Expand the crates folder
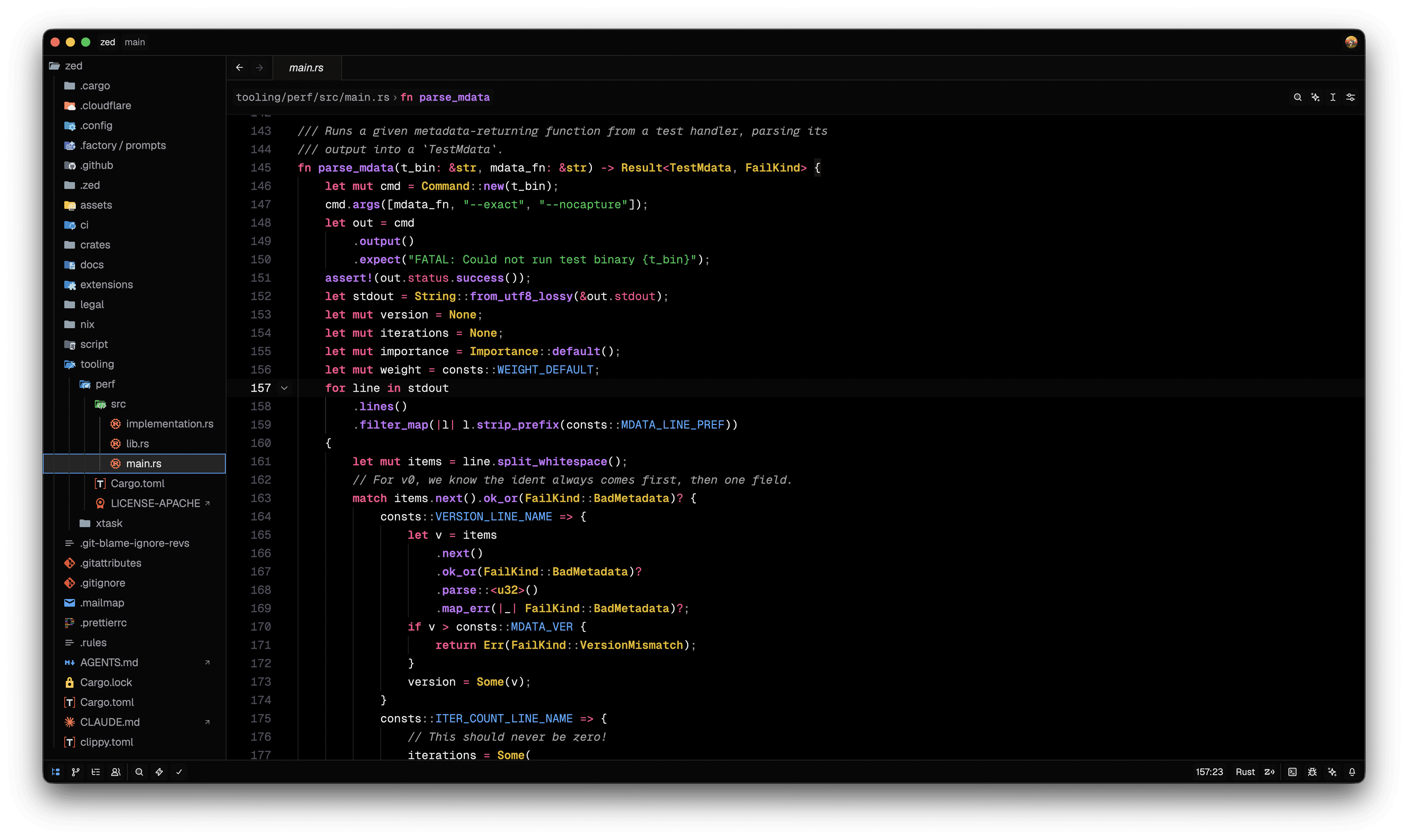This screenshot has height=840, width=1408. [x=135, y=244]
